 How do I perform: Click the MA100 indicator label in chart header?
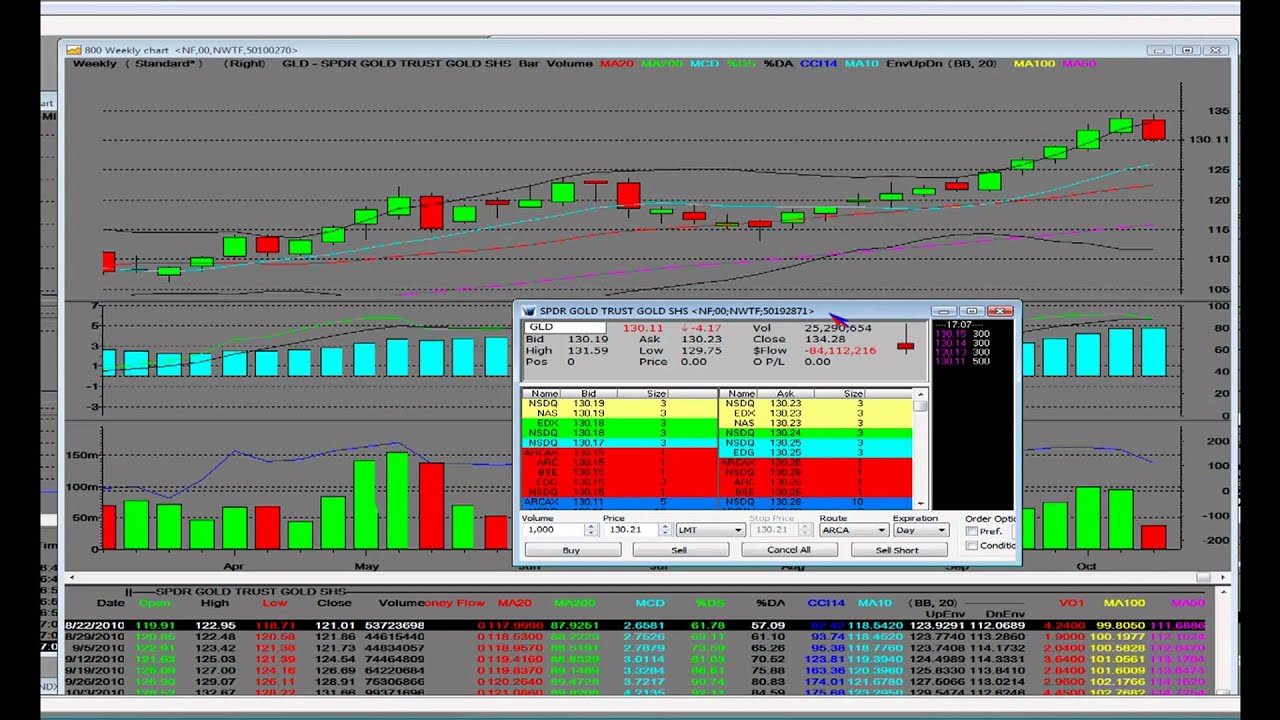pyautogui.click(x=1034, y=64)
